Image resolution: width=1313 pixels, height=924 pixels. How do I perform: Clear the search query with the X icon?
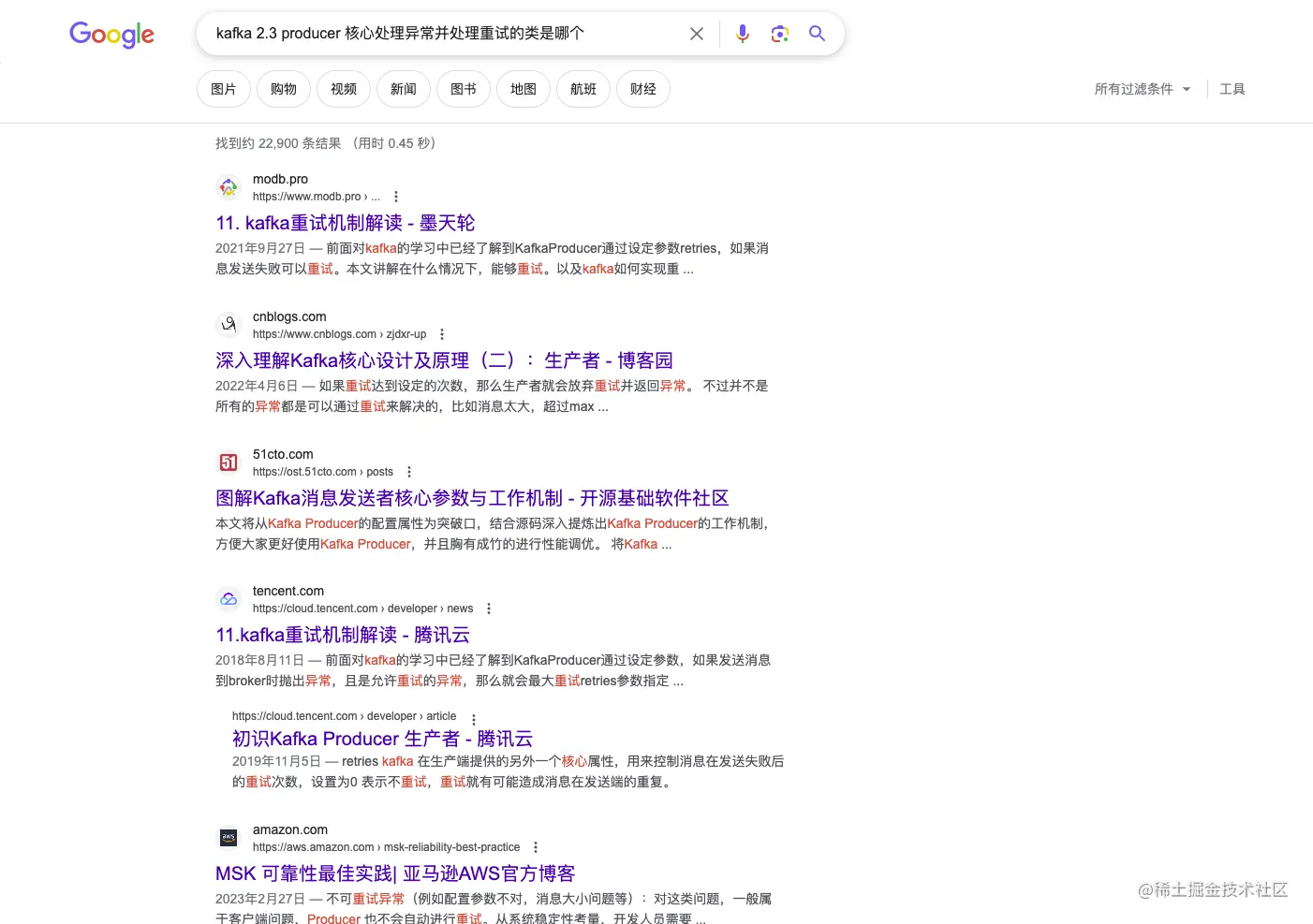pos(696,33)
